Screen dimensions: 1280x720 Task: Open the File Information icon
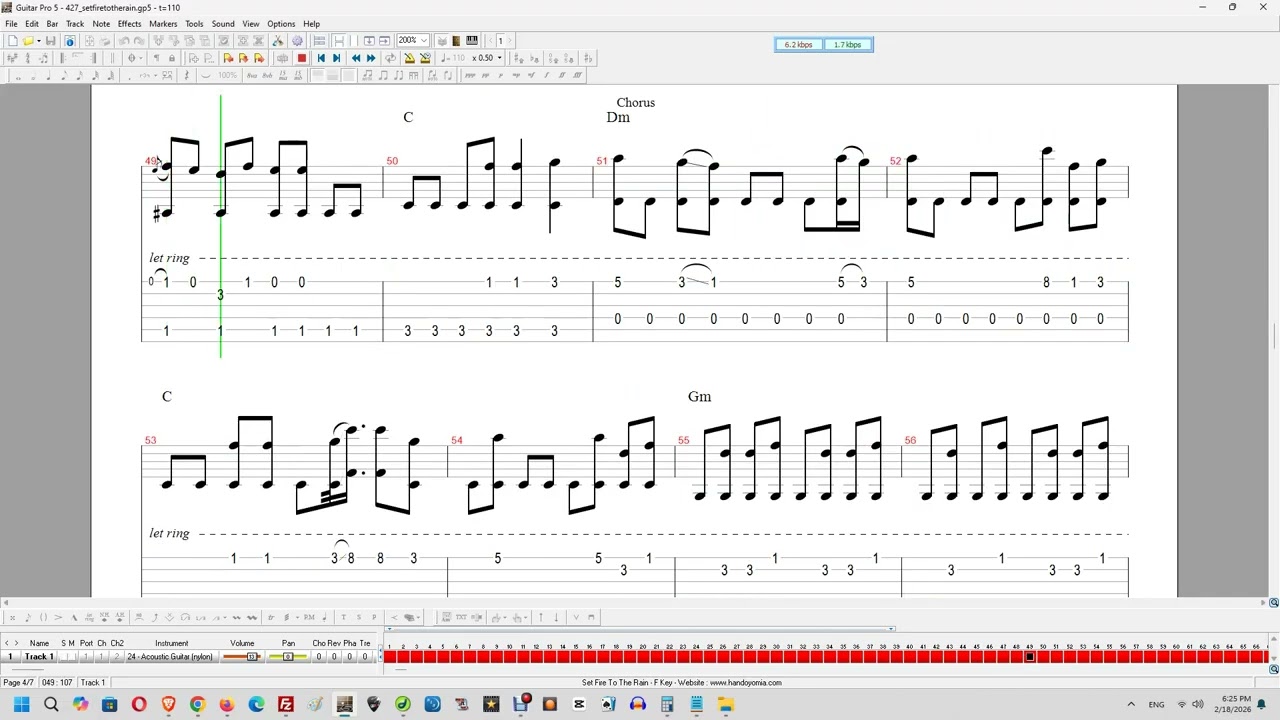[x=70, y=41]
